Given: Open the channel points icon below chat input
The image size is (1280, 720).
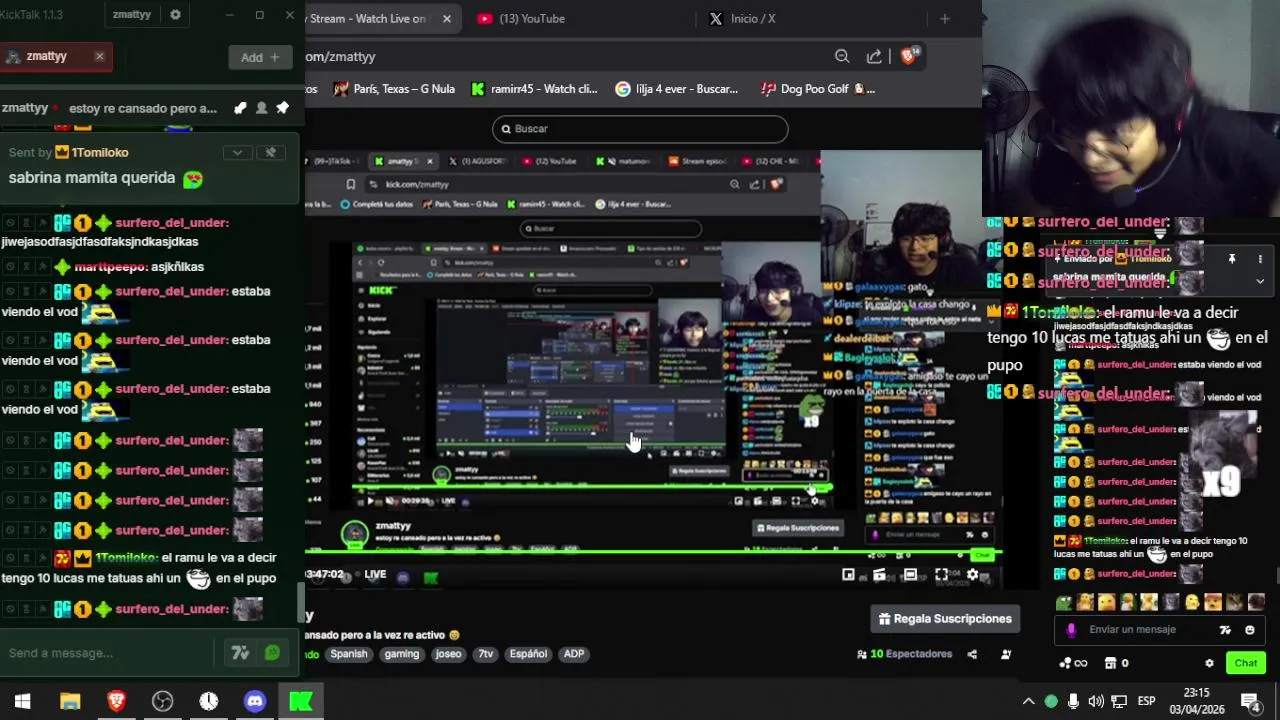Looking at the screenshot, I should coord(1073,663).
